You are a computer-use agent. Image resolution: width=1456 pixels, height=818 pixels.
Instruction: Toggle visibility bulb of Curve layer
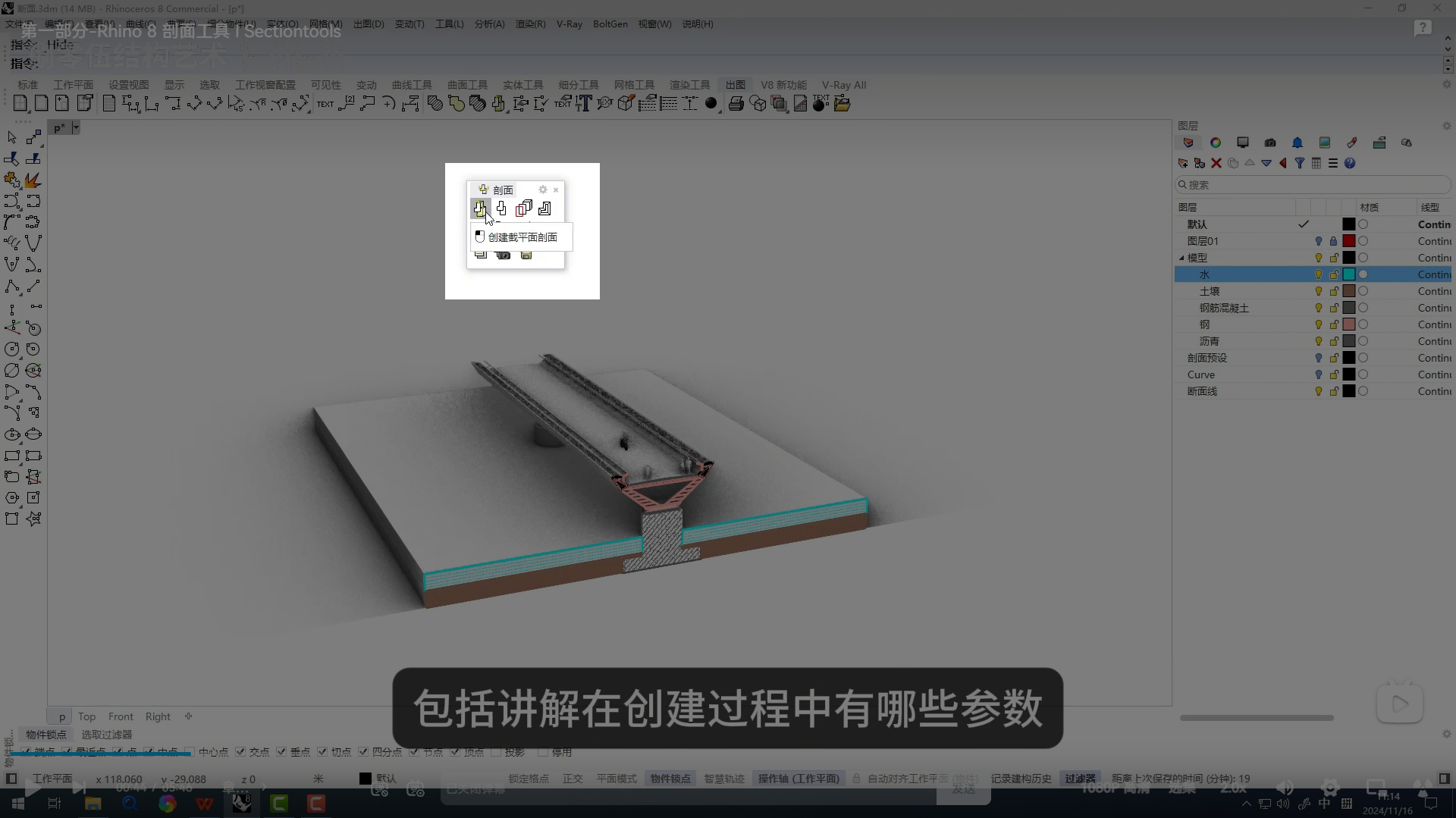click(x=1319, y=375)
